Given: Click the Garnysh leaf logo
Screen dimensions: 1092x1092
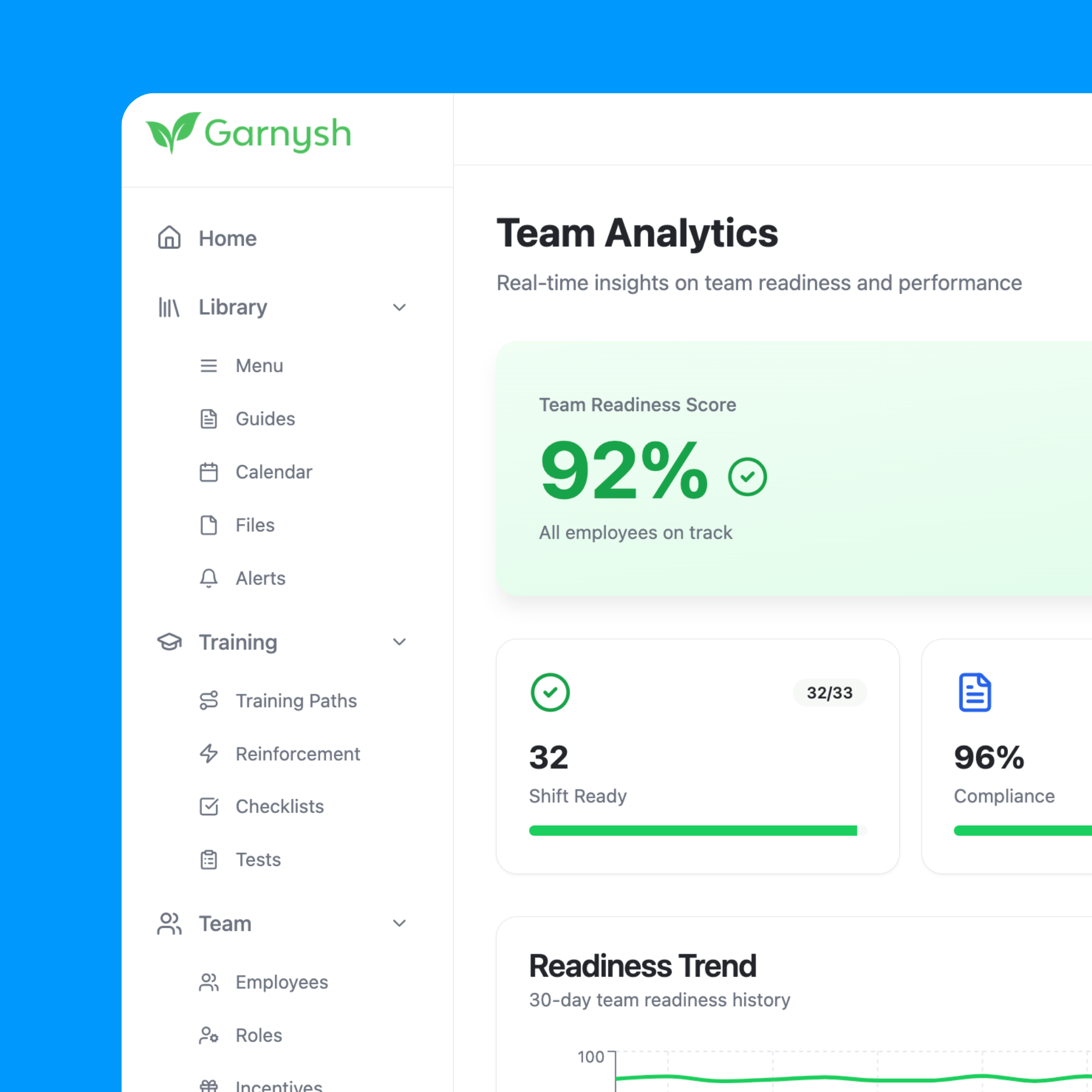Looking at the screenshot, I should (173, 133).
